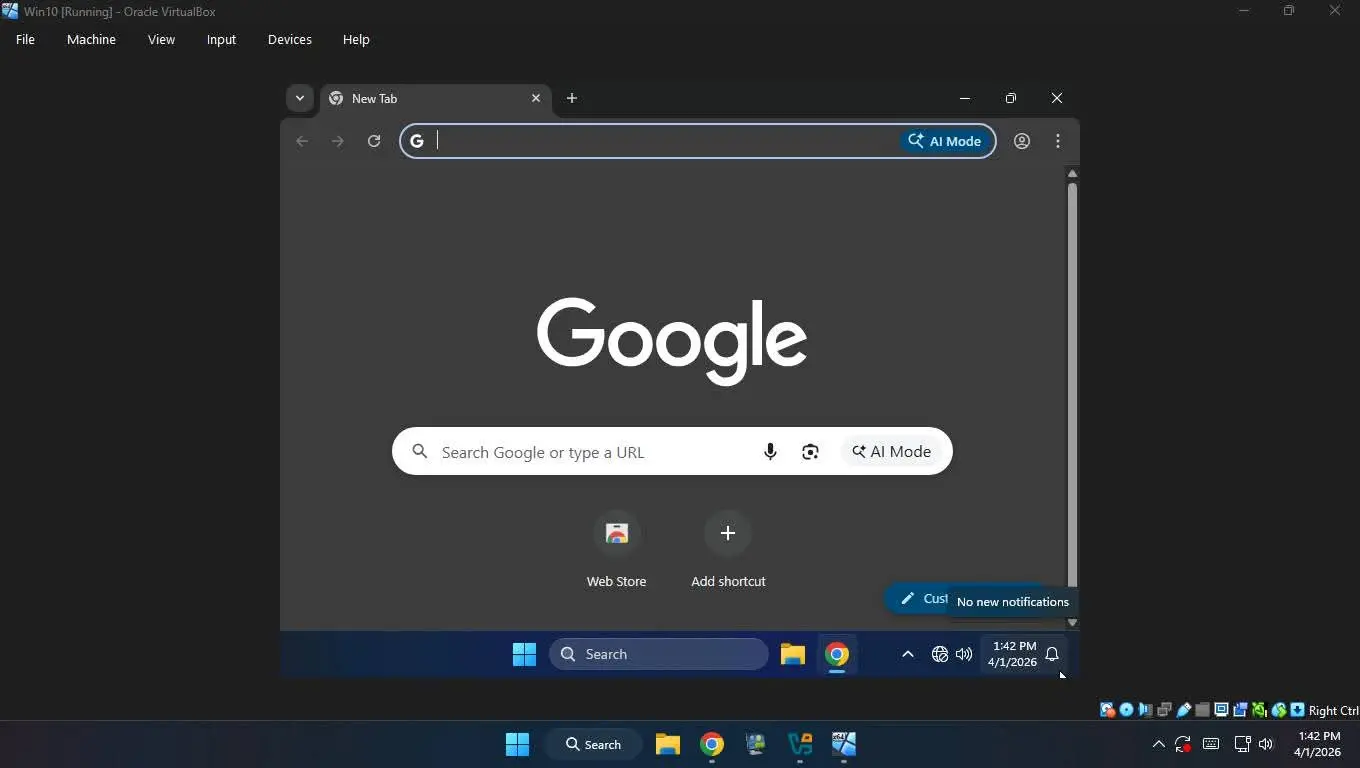Click the host taskbar Search button

[x=594, y=744]
